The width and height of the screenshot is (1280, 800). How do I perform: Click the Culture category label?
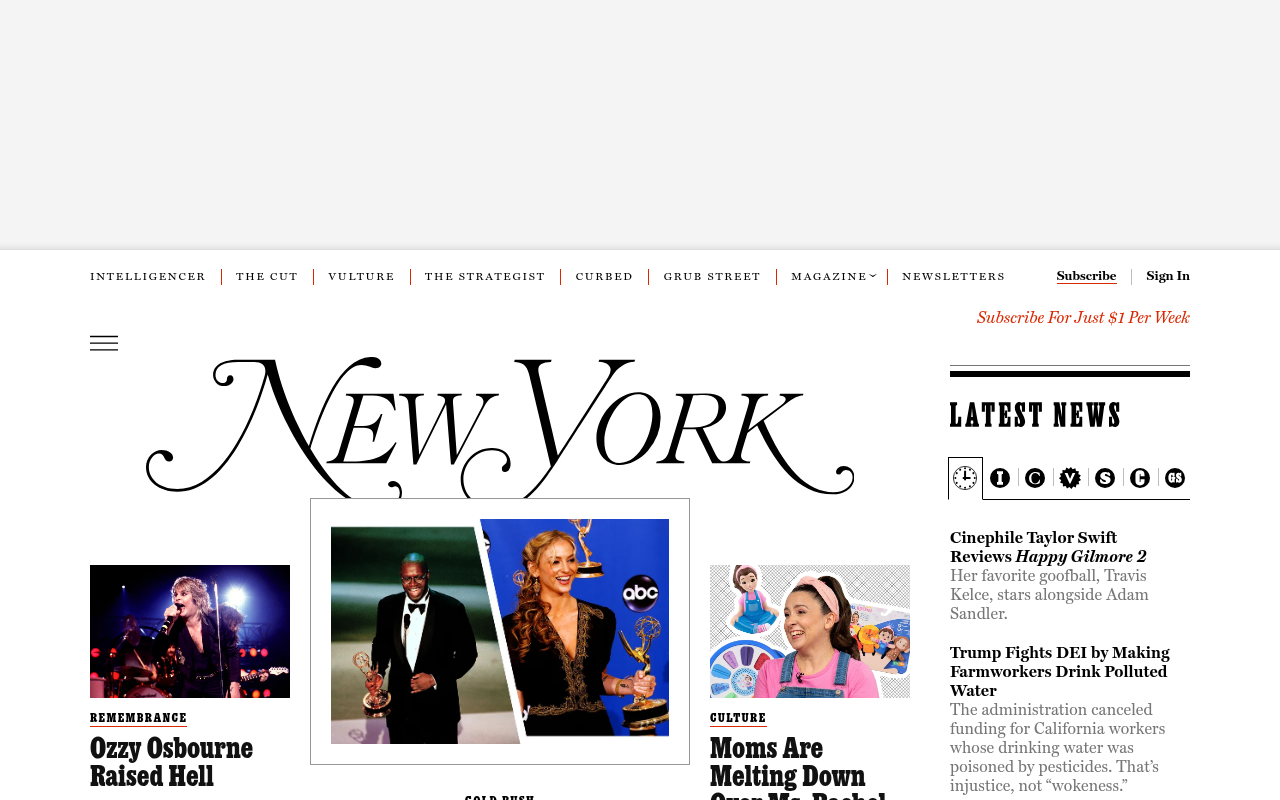[738, 718]
